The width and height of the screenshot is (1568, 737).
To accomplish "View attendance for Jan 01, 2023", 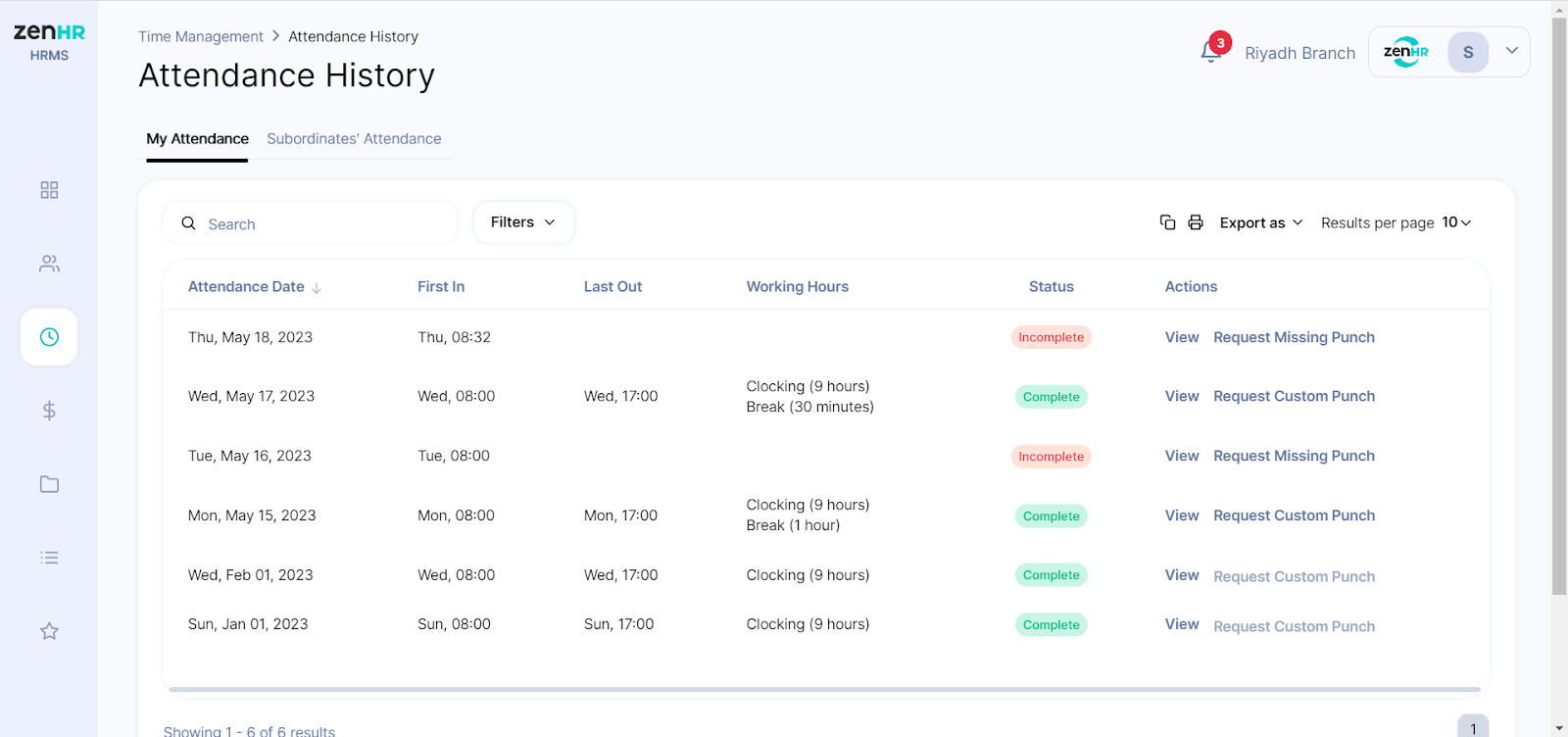I will (x=1182, y=624).
